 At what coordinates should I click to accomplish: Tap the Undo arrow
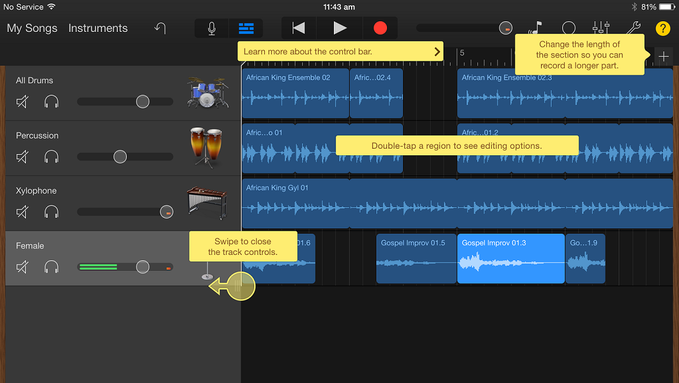[x=160, y=28]
